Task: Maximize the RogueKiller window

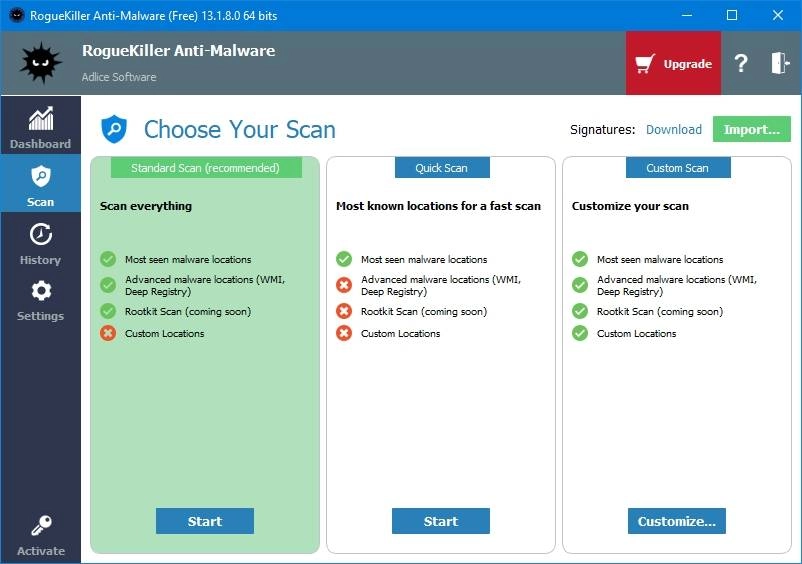Action: point(732,15)
